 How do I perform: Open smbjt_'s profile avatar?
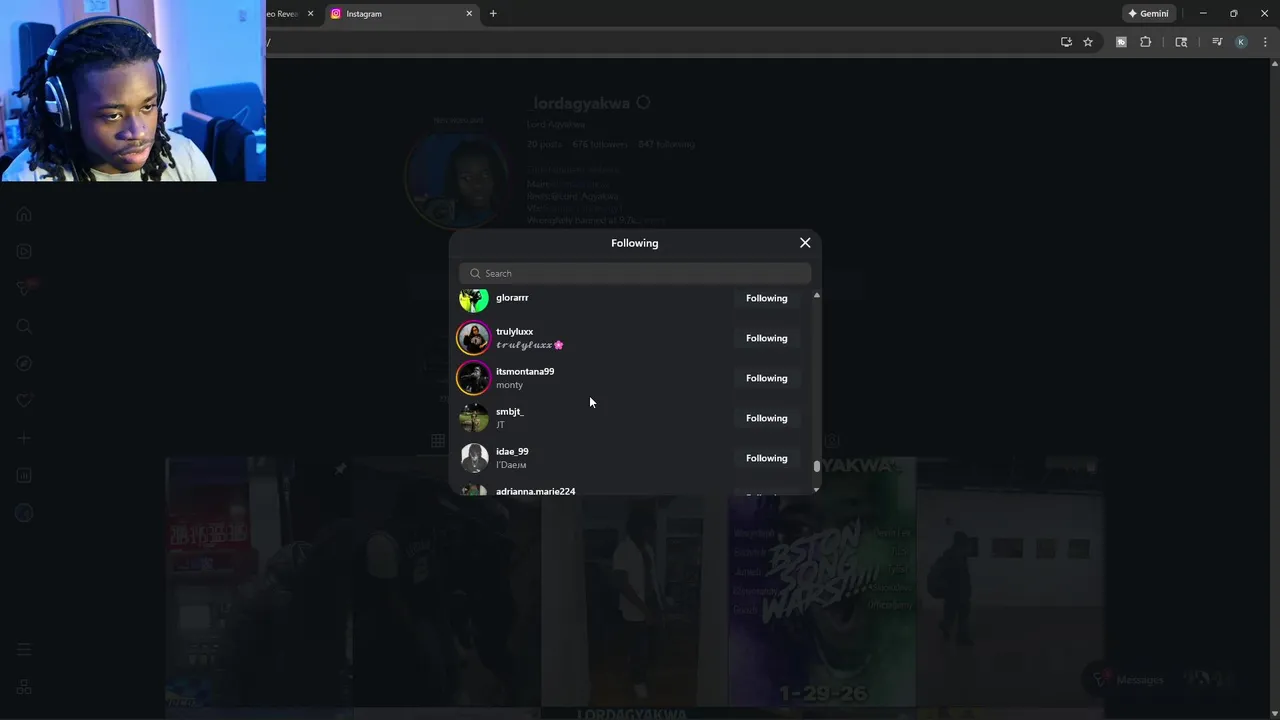coord(474,418)
